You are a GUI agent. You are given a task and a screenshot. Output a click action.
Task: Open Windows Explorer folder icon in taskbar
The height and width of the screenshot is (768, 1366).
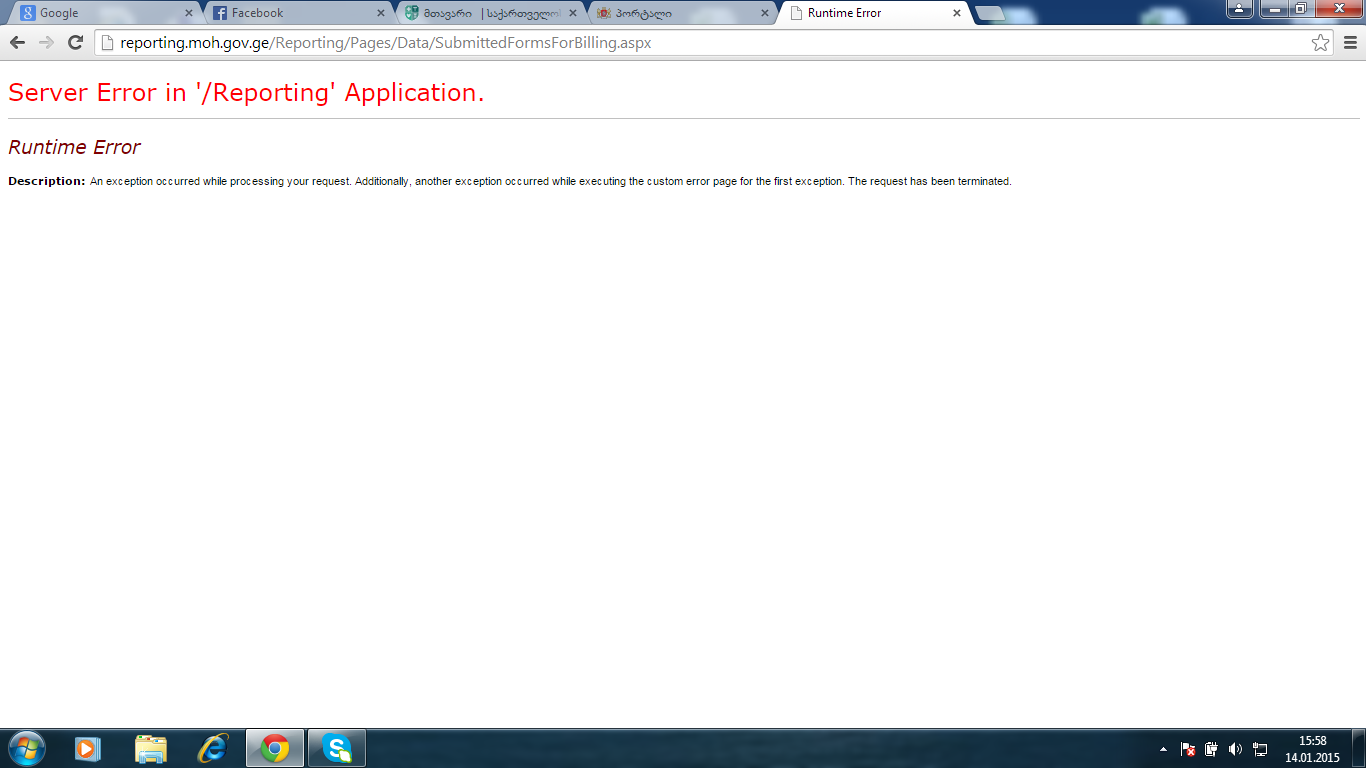click(x=150, y=748)
